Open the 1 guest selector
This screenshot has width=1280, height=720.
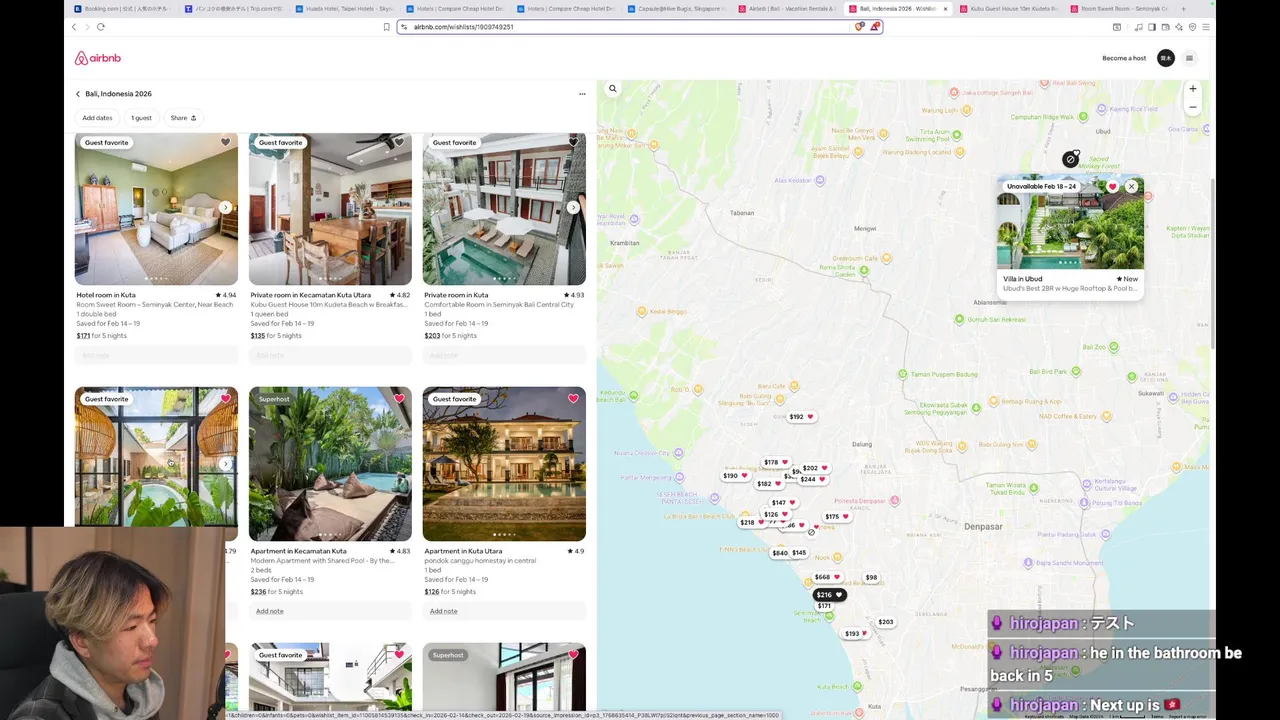[142, 118]
